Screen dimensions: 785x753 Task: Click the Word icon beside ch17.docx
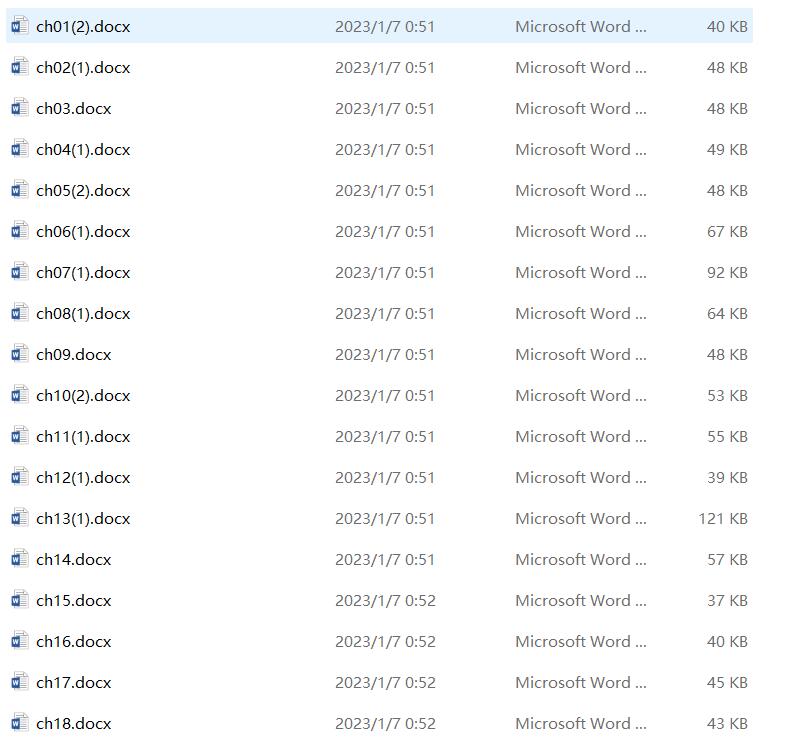(x=20, y=682)
